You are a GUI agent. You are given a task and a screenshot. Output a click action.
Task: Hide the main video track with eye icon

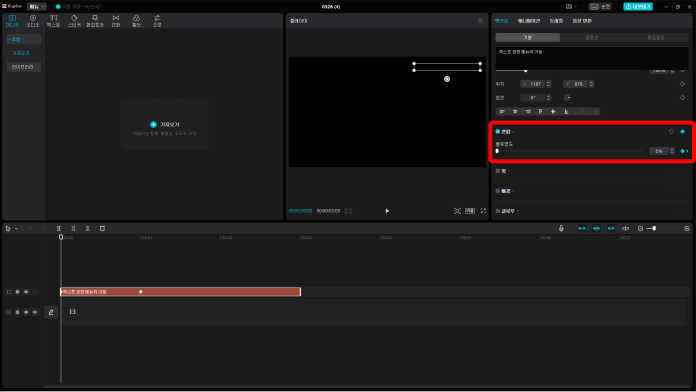(x=26, y=312)
